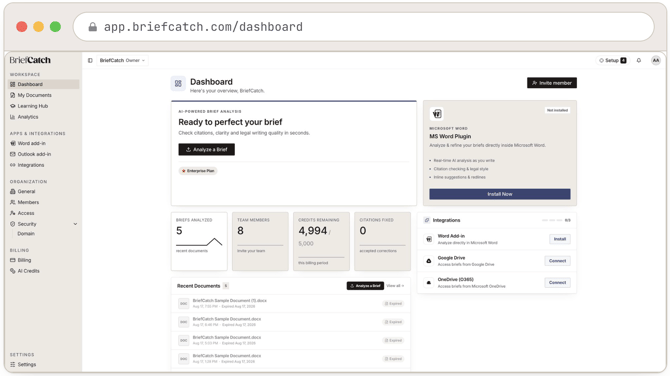The image size is (670, 376).
Task: Click the Learning Hub graduation cap icon
Action: (12, 106)
